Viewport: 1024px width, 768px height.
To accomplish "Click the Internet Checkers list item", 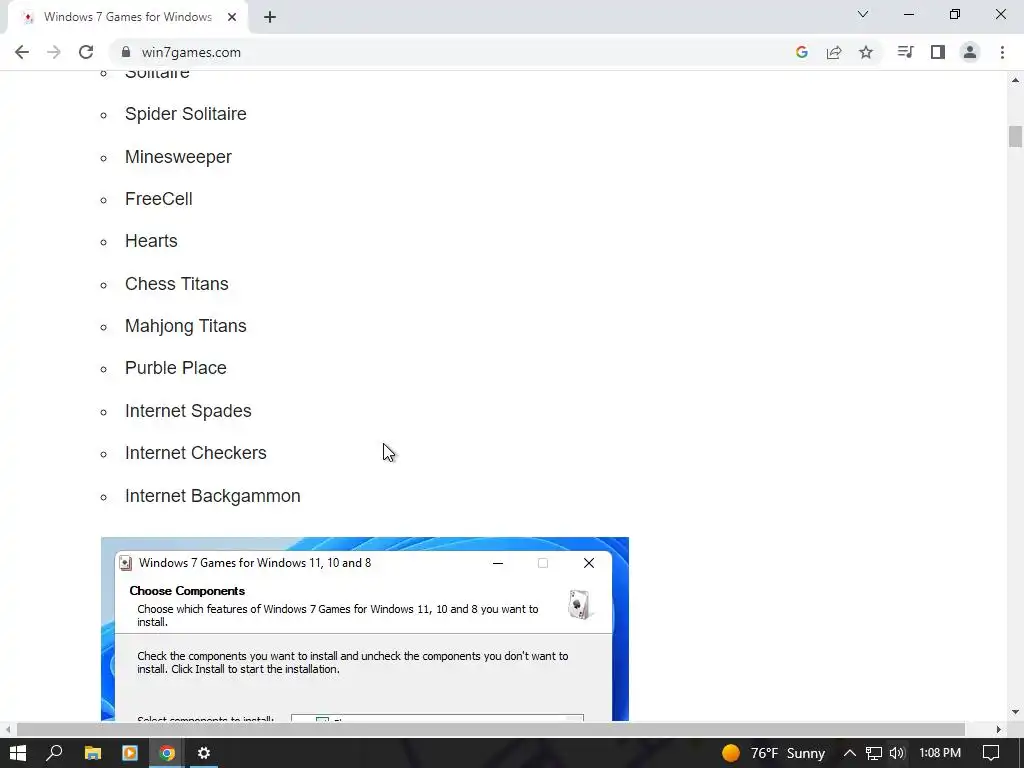I will click(195, 453).
